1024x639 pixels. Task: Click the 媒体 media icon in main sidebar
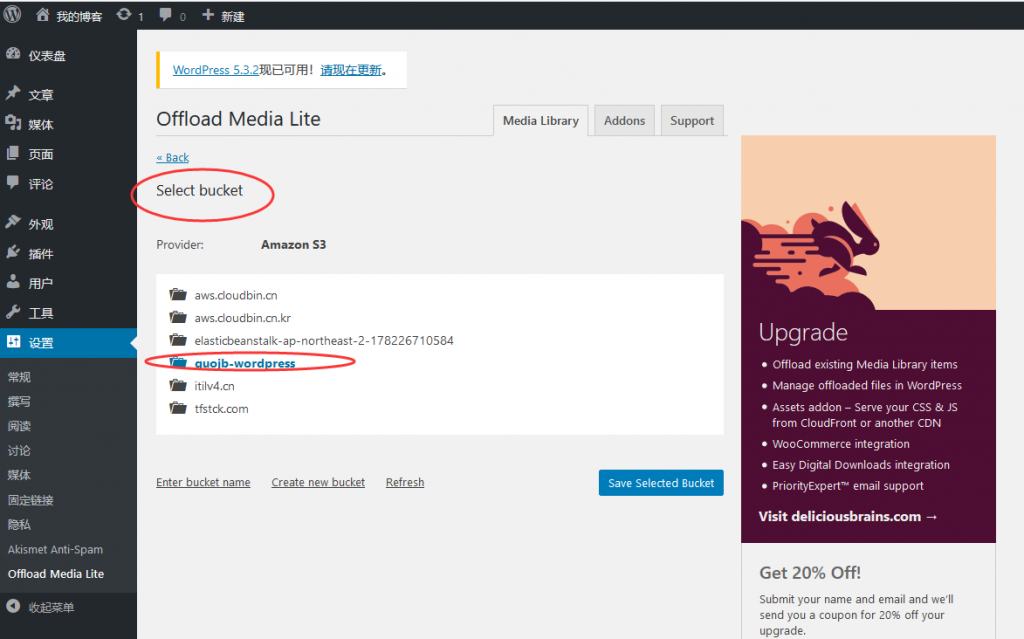pos(13,123)
